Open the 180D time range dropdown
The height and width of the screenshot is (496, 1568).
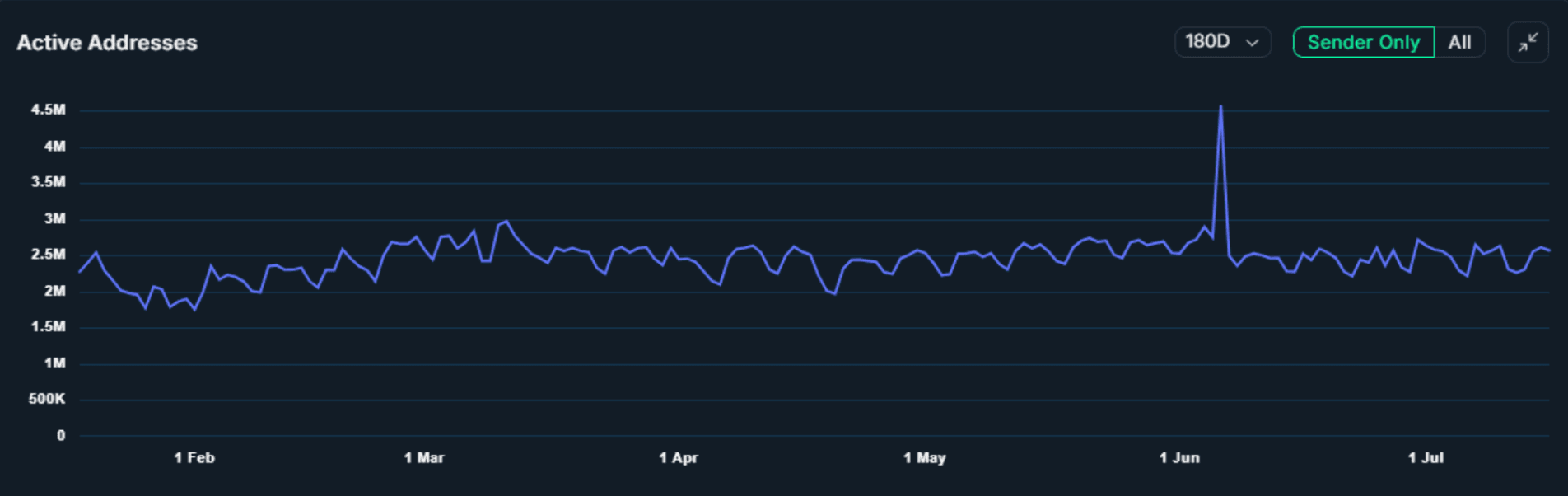click(1222, 42)
